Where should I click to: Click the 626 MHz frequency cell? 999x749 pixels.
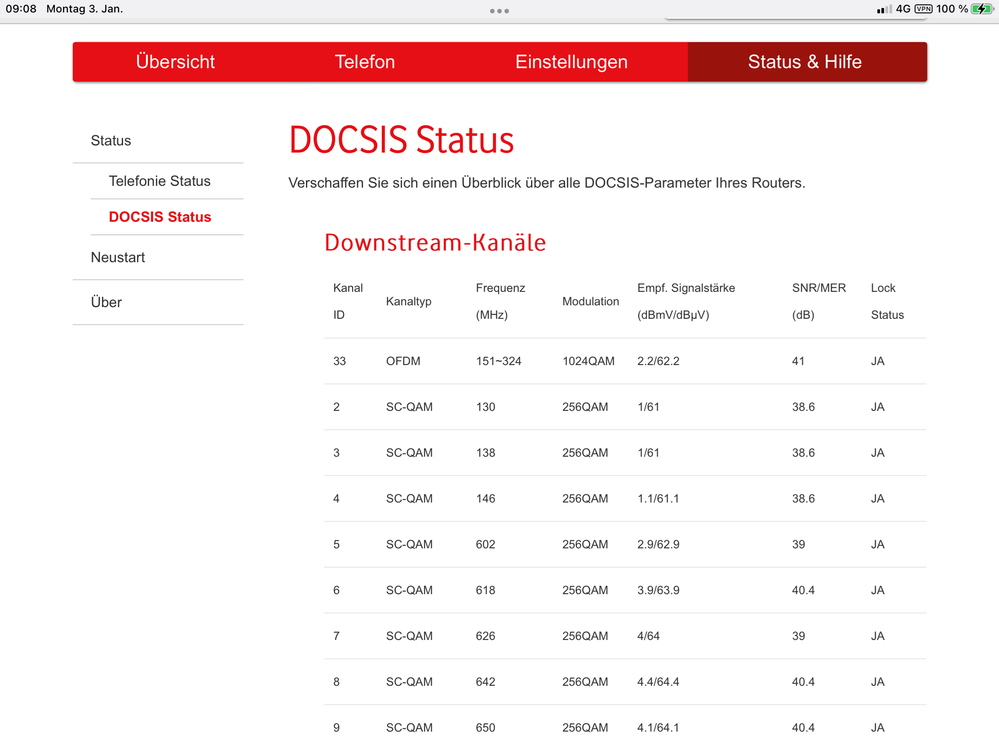(485, 636)
